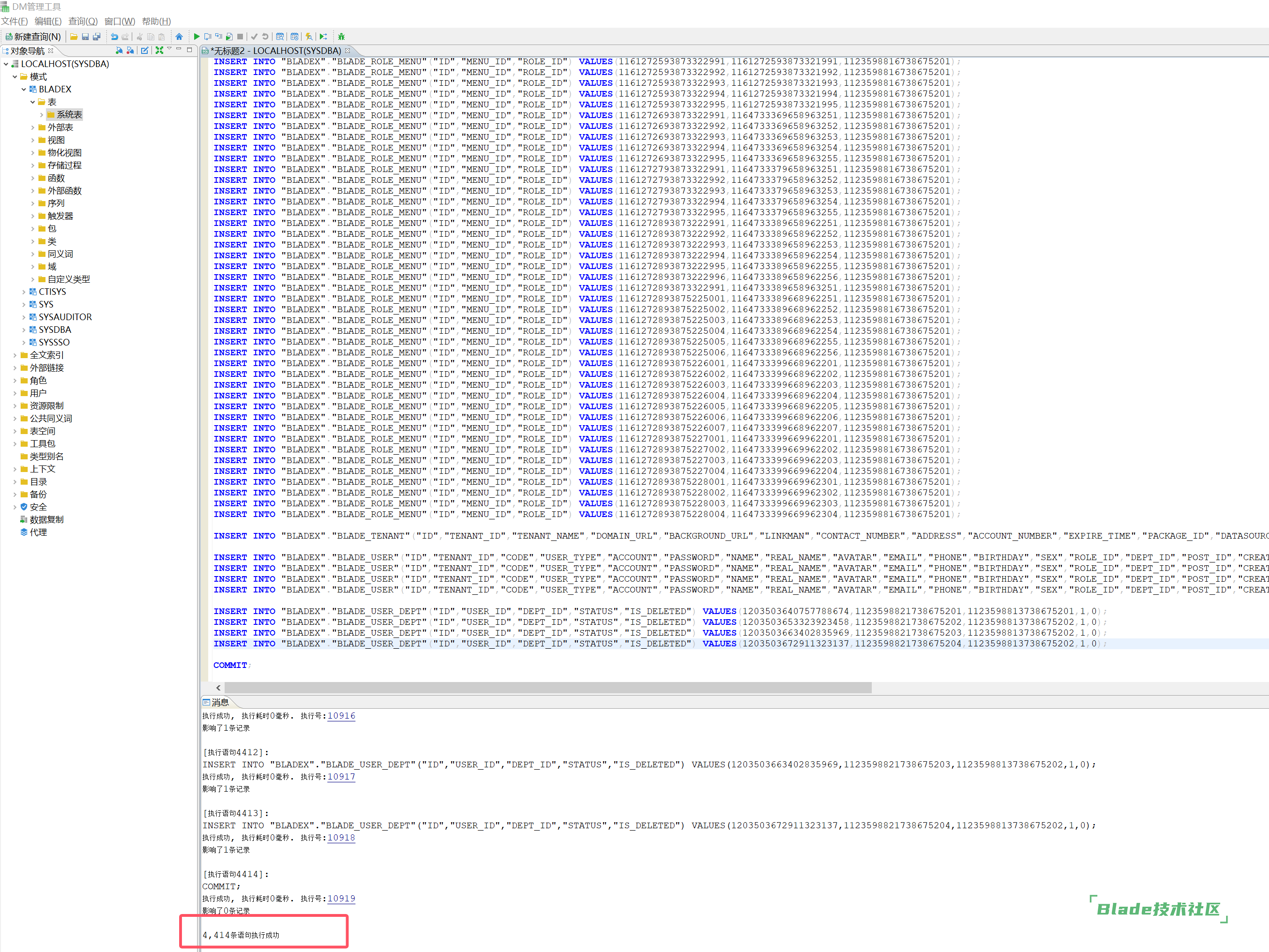Click the execution plan search icon
This screenshot has width=1269, height=952.
pyautogui.click(x=280, y=37)
